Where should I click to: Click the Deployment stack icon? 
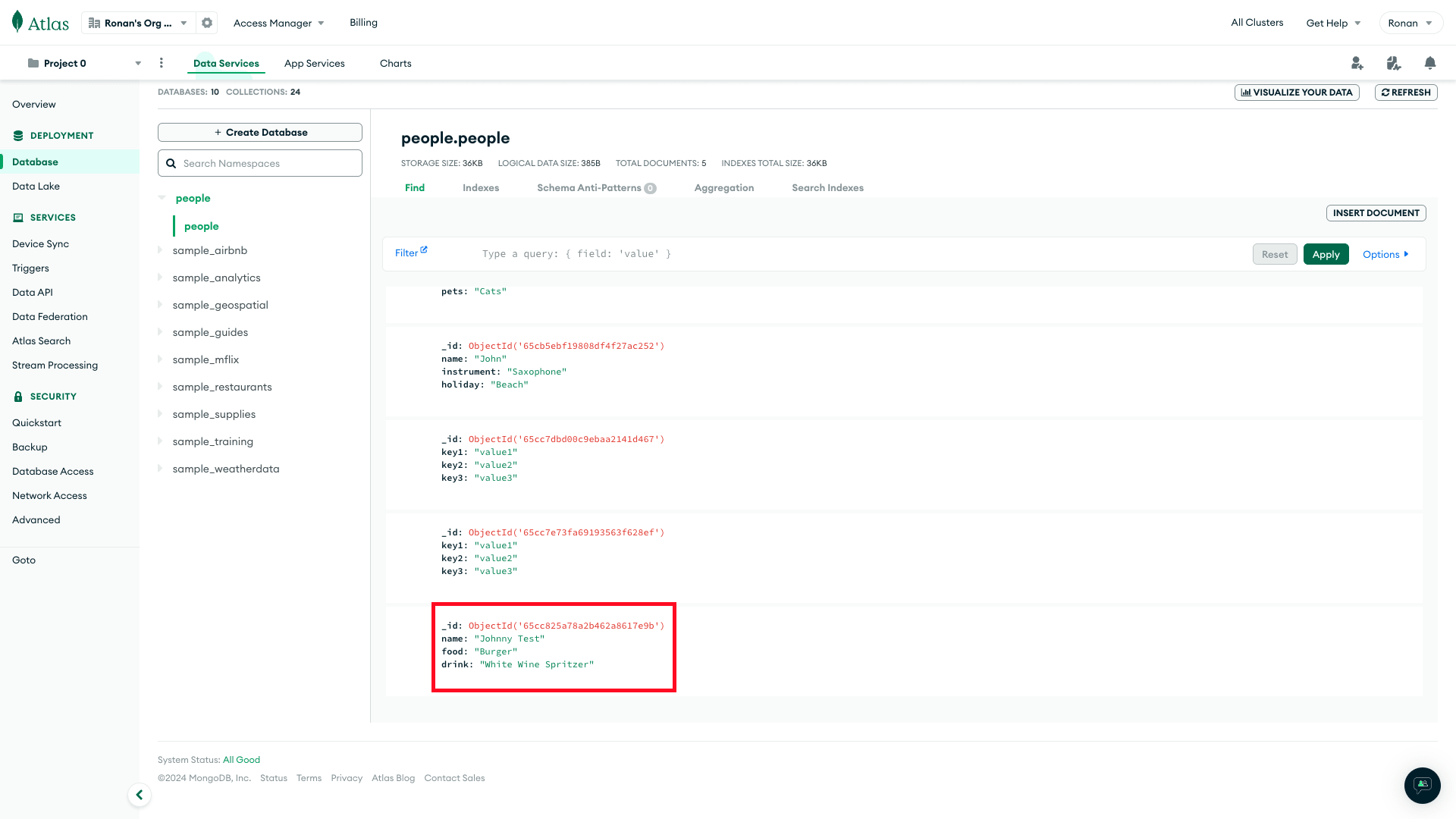pos(18,136)
